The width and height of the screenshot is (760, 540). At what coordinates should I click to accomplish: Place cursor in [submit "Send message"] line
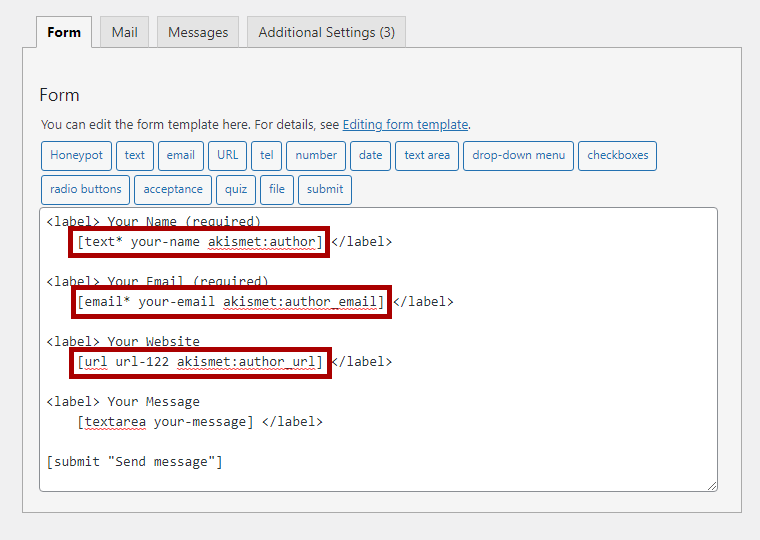tap(134, 461)
